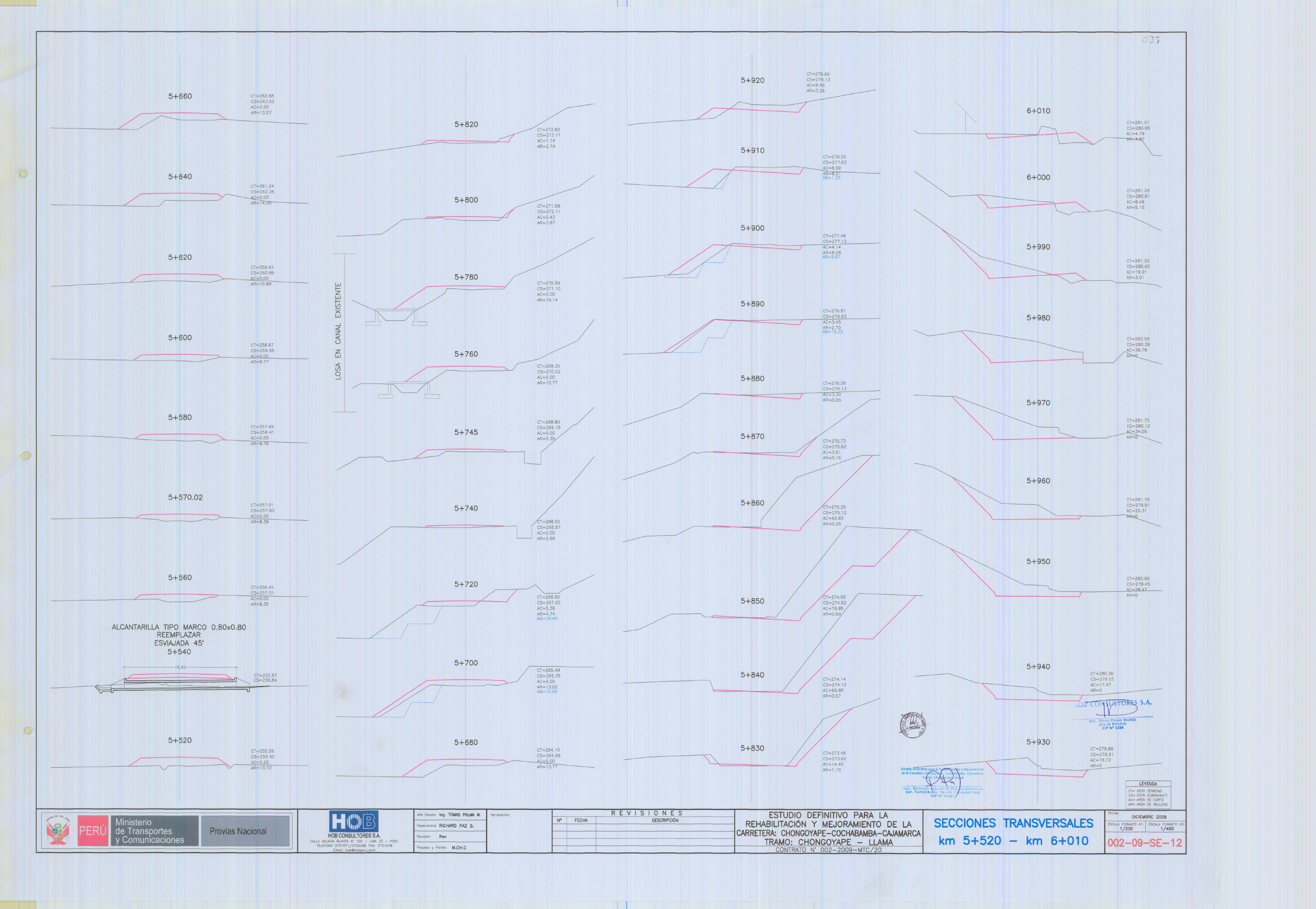Click station label '6+010'

[x=1038, y=111]
